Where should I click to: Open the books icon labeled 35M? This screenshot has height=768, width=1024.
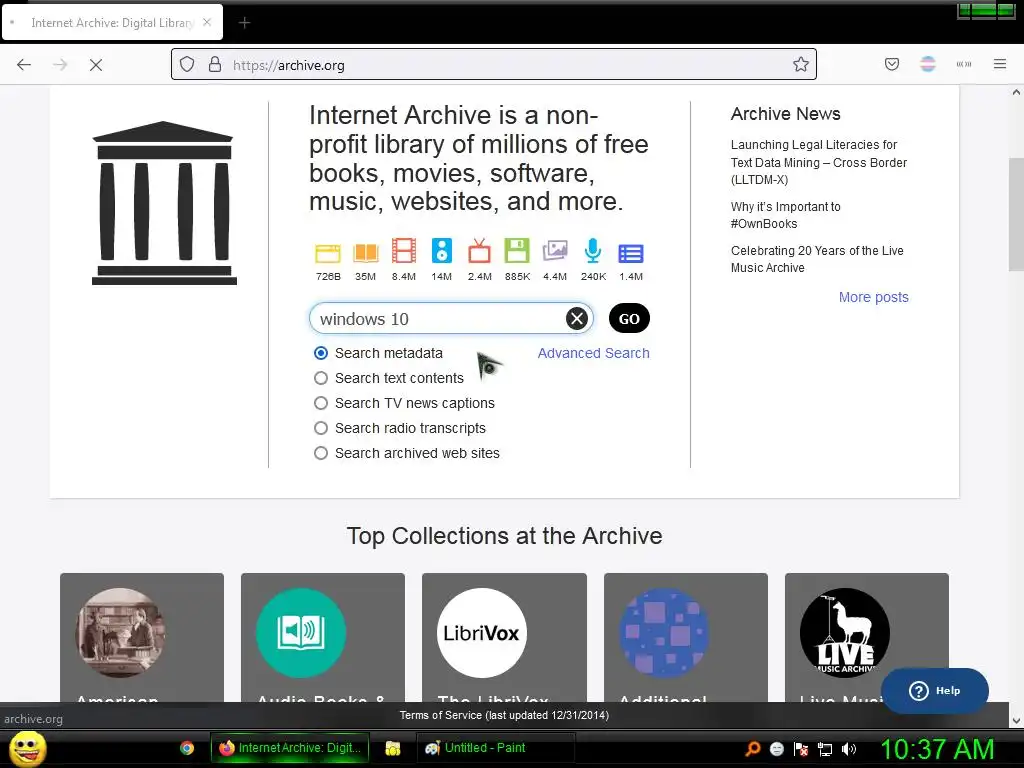tap(366, 253)
